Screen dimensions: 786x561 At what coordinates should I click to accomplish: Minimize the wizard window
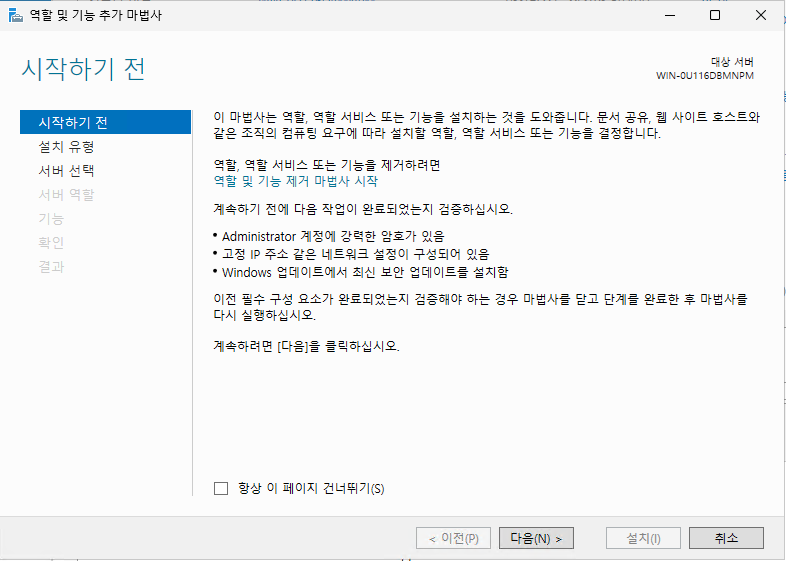670,15
